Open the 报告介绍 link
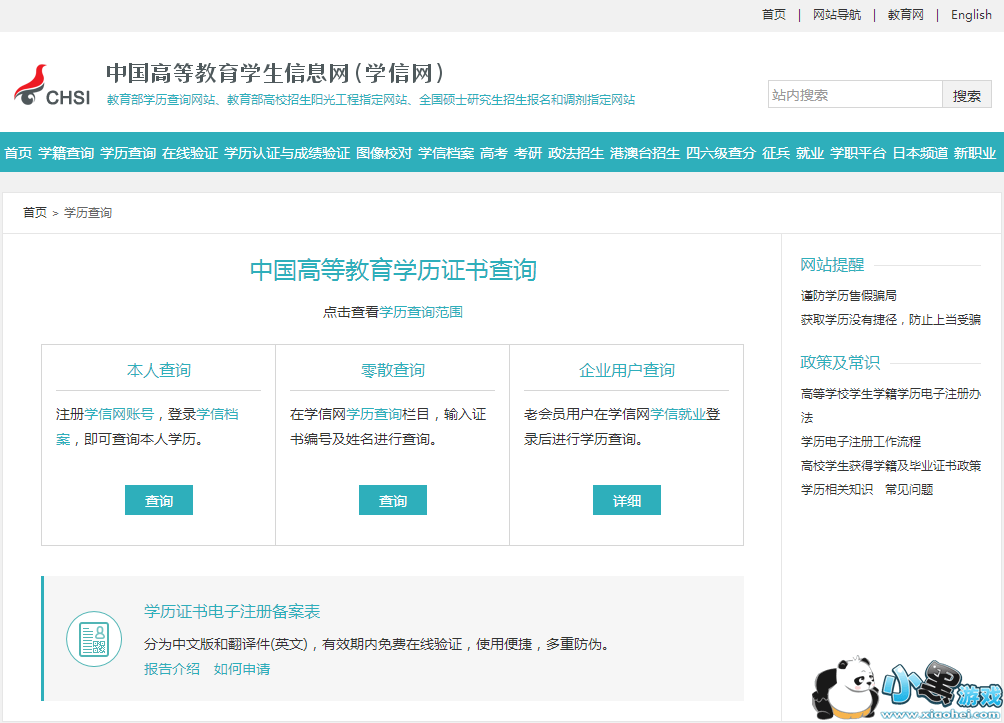 (172, 669)
